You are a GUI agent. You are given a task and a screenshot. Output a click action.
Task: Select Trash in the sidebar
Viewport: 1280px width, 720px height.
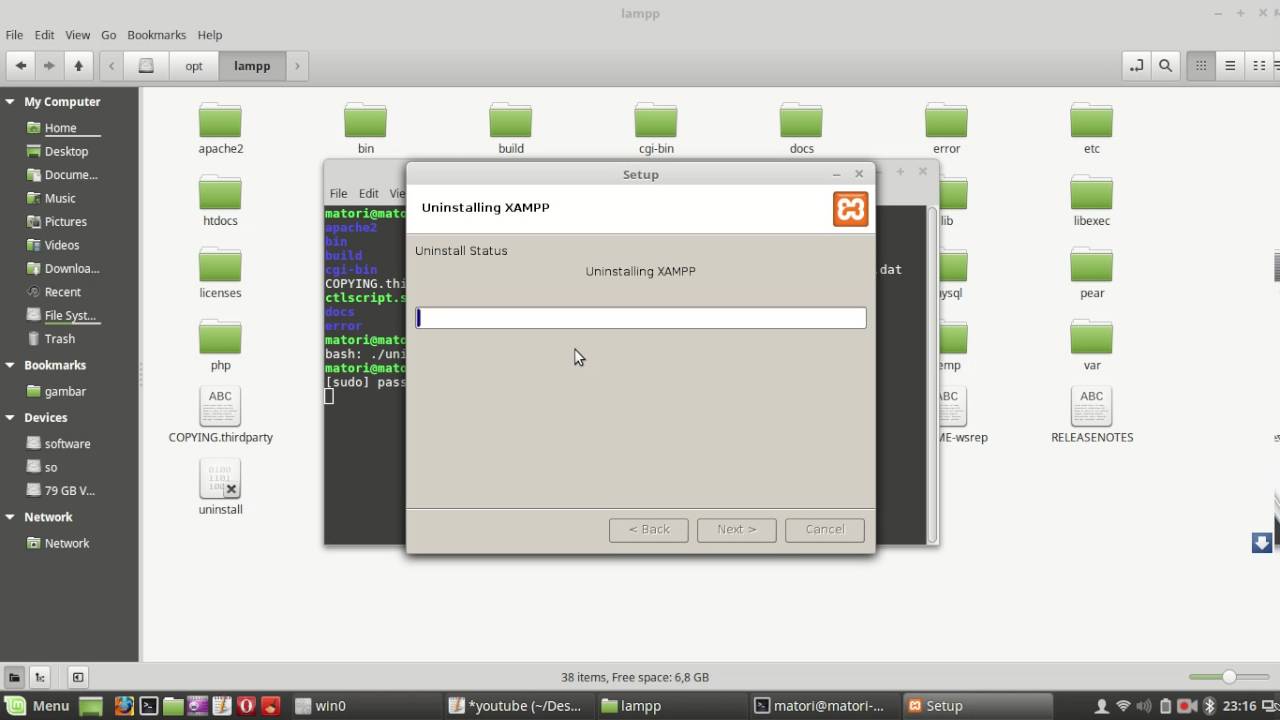[59, 338]
